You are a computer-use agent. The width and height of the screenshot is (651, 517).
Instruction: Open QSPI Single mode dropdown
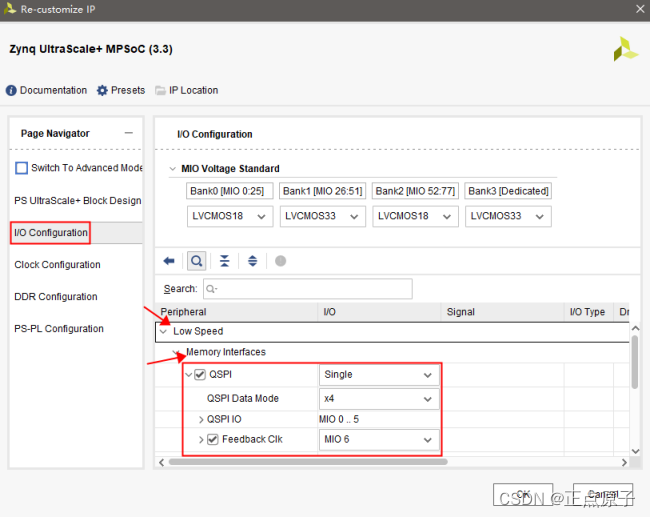click(x=379, y=375)
